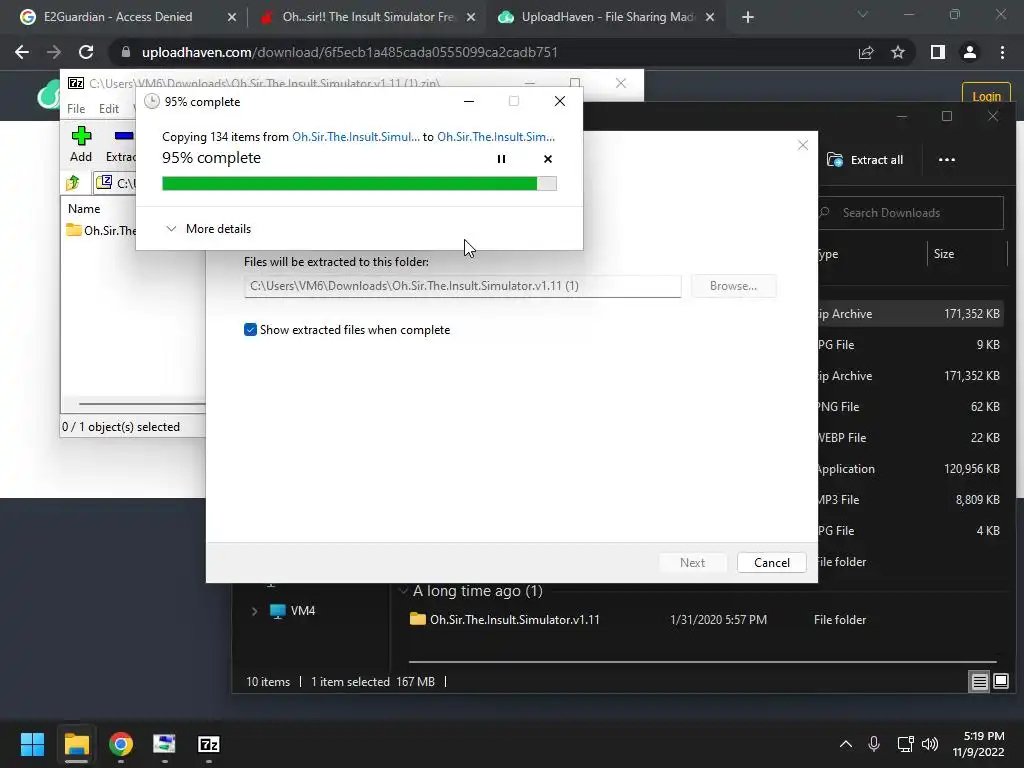Click the Name column header in 7-Zip
Image resolution: width=1024 pixels, height=768 pixels.
point(84,209)
